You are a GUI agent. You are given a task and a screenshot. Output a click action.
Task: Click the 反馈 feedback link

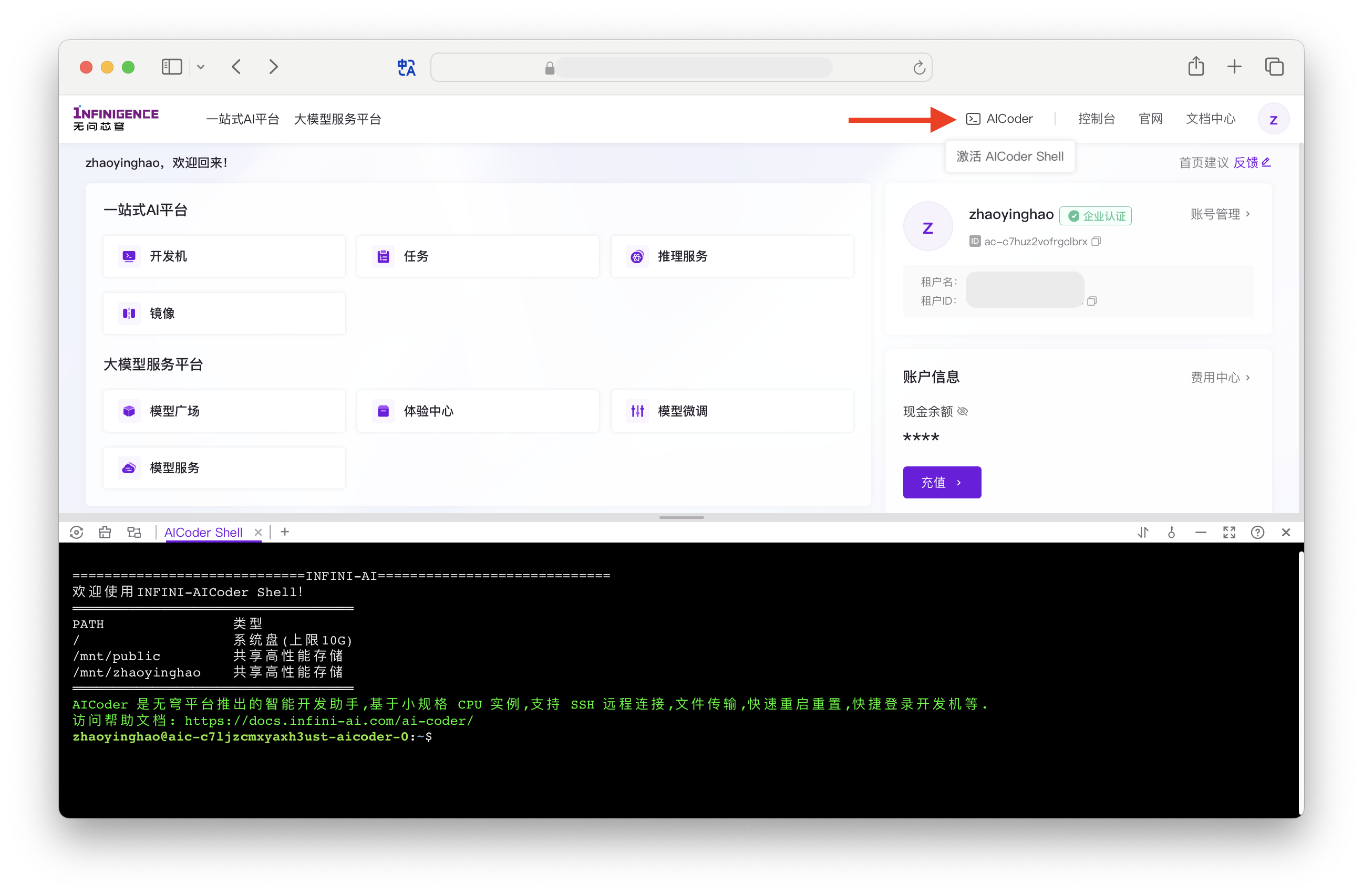[x=1246, y=163]
